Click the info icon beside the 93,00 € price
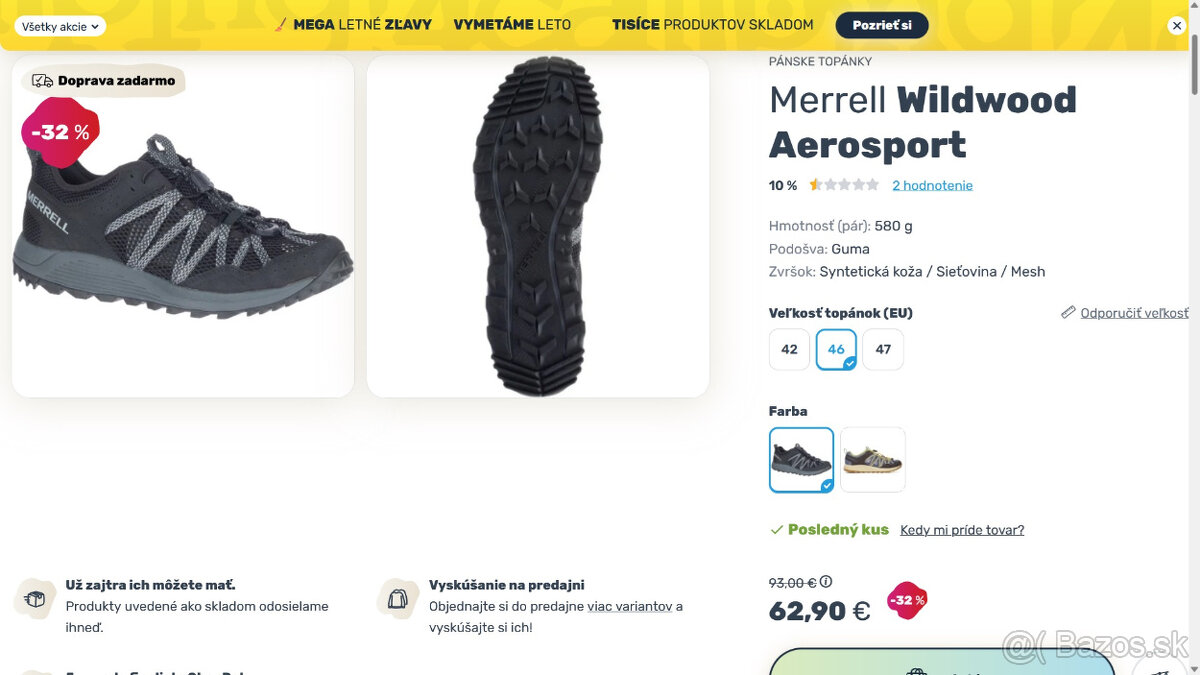Screen dimensions: 1200x675 pos(825,582)
